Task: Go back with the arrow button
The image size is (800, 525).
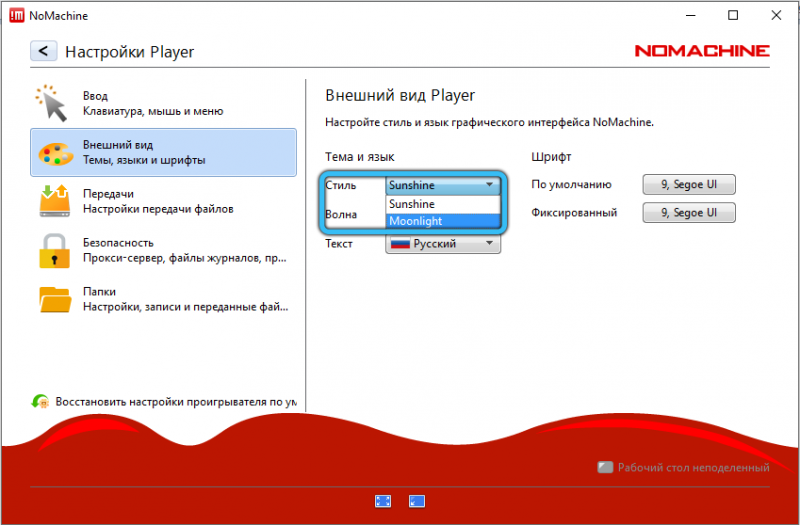Action: tap(43, 51)
